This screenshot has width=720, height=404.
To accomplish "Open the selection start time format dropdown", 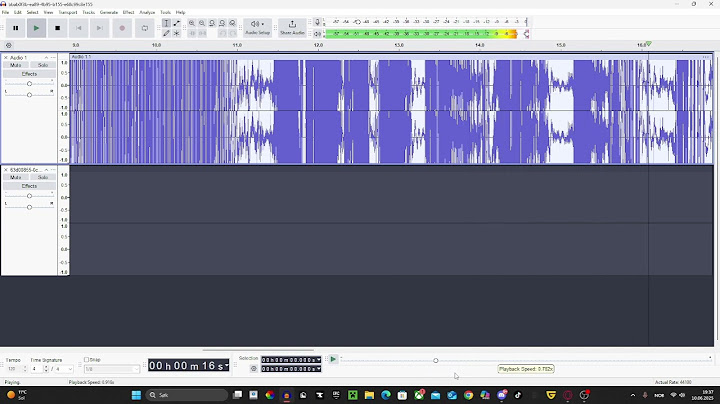I will click(319, 360).
